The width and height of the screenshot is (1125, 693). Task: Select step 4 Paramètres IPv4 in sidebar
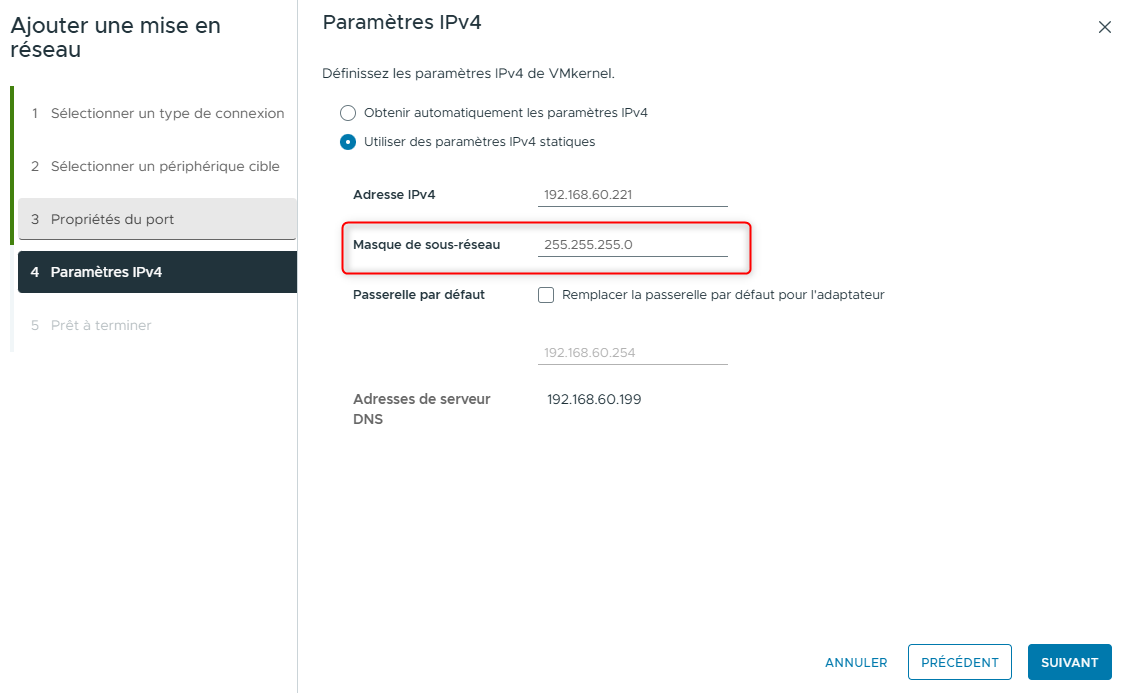[x=157, y=272]
